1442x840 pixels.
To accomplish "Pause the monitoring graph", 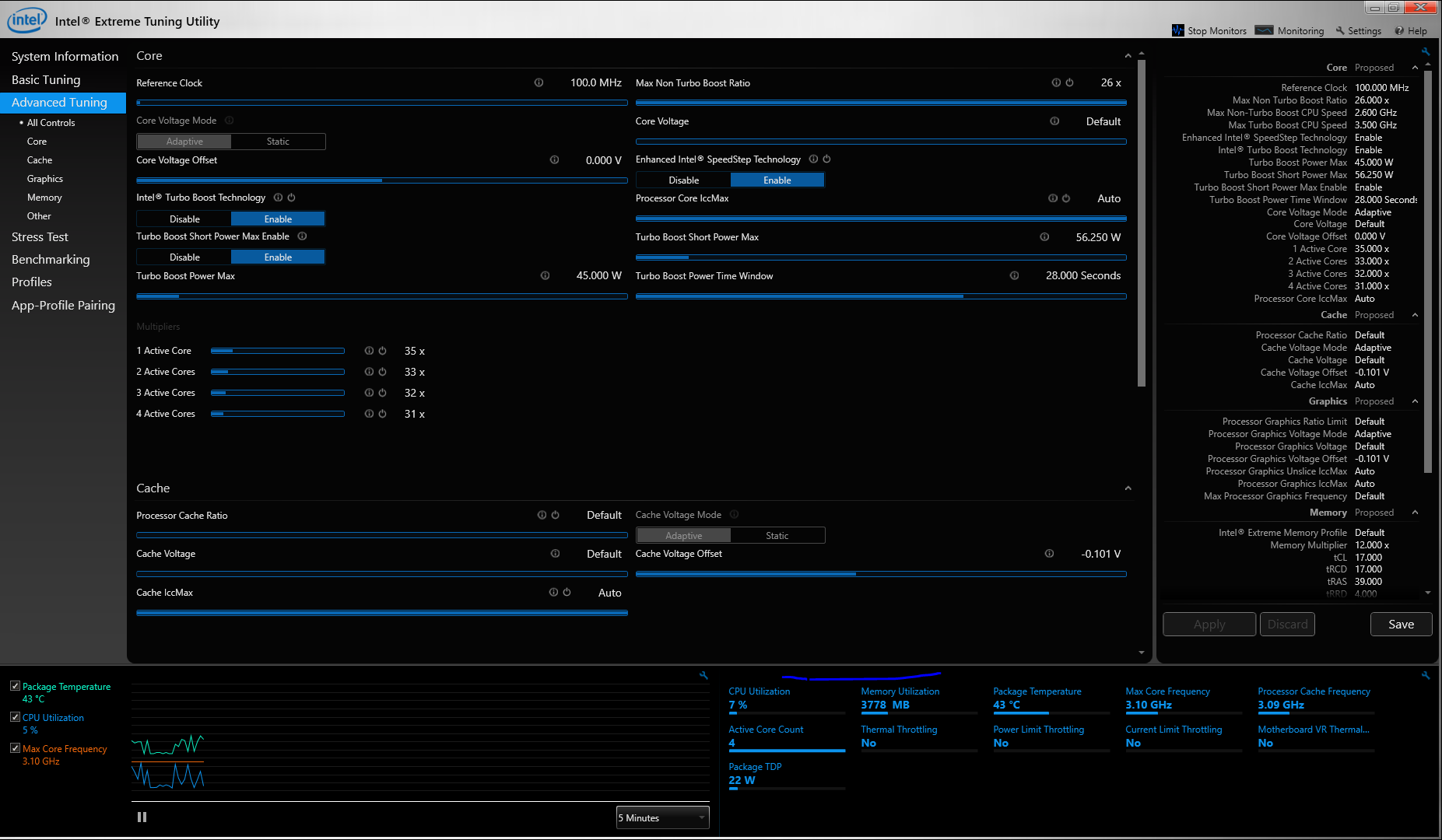I will tap(142, 817).
